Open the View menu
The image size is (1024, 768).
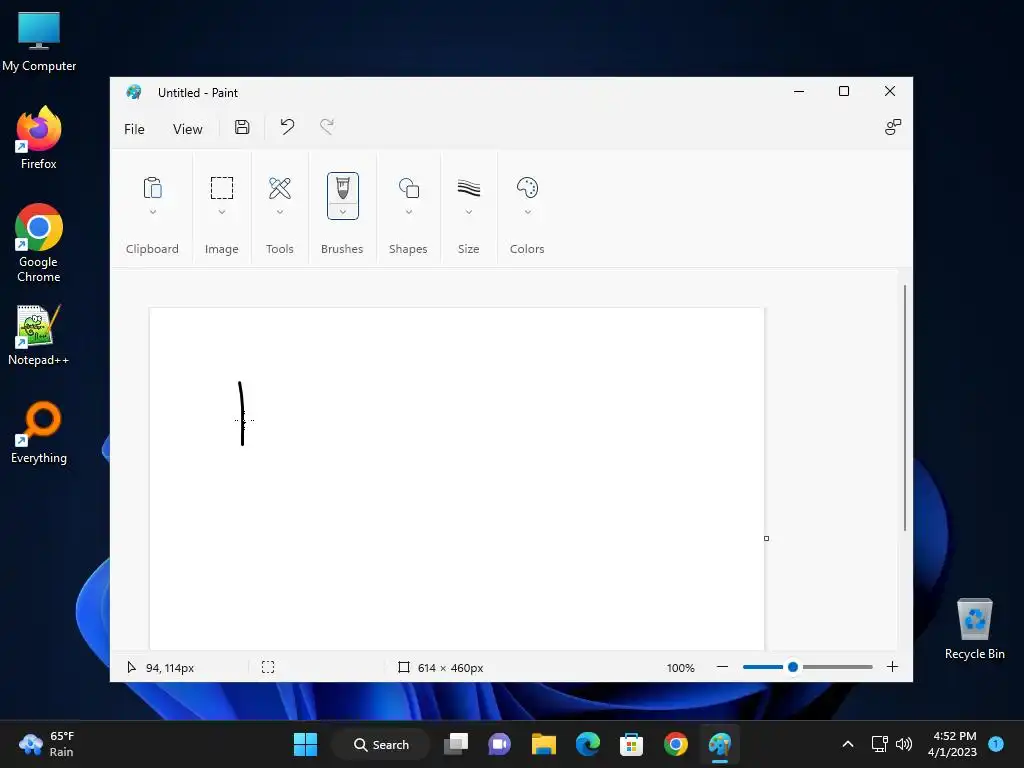tap(187, 129)
